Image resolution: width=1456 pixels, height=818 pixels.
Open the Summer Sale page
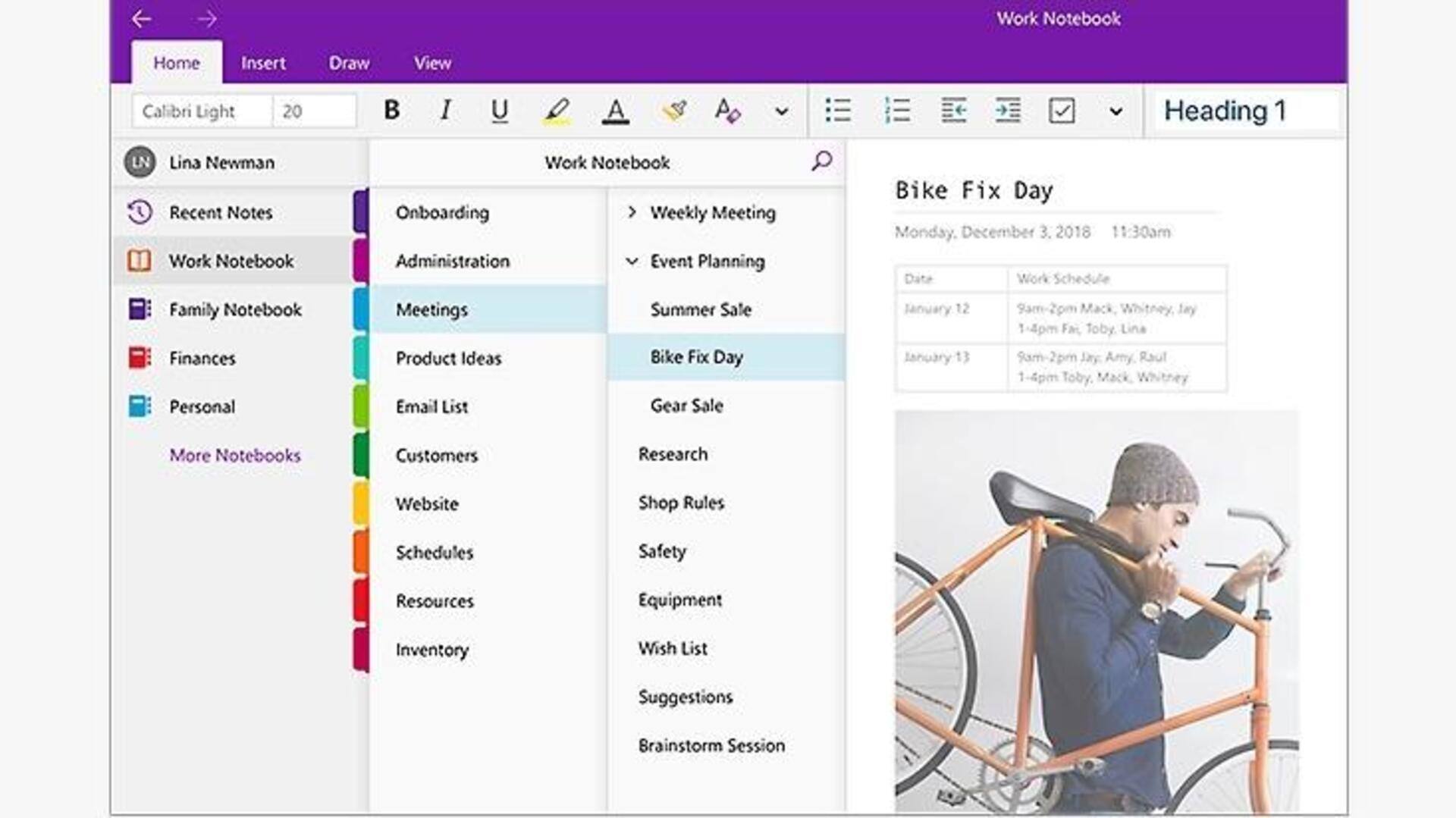(726, 309)
